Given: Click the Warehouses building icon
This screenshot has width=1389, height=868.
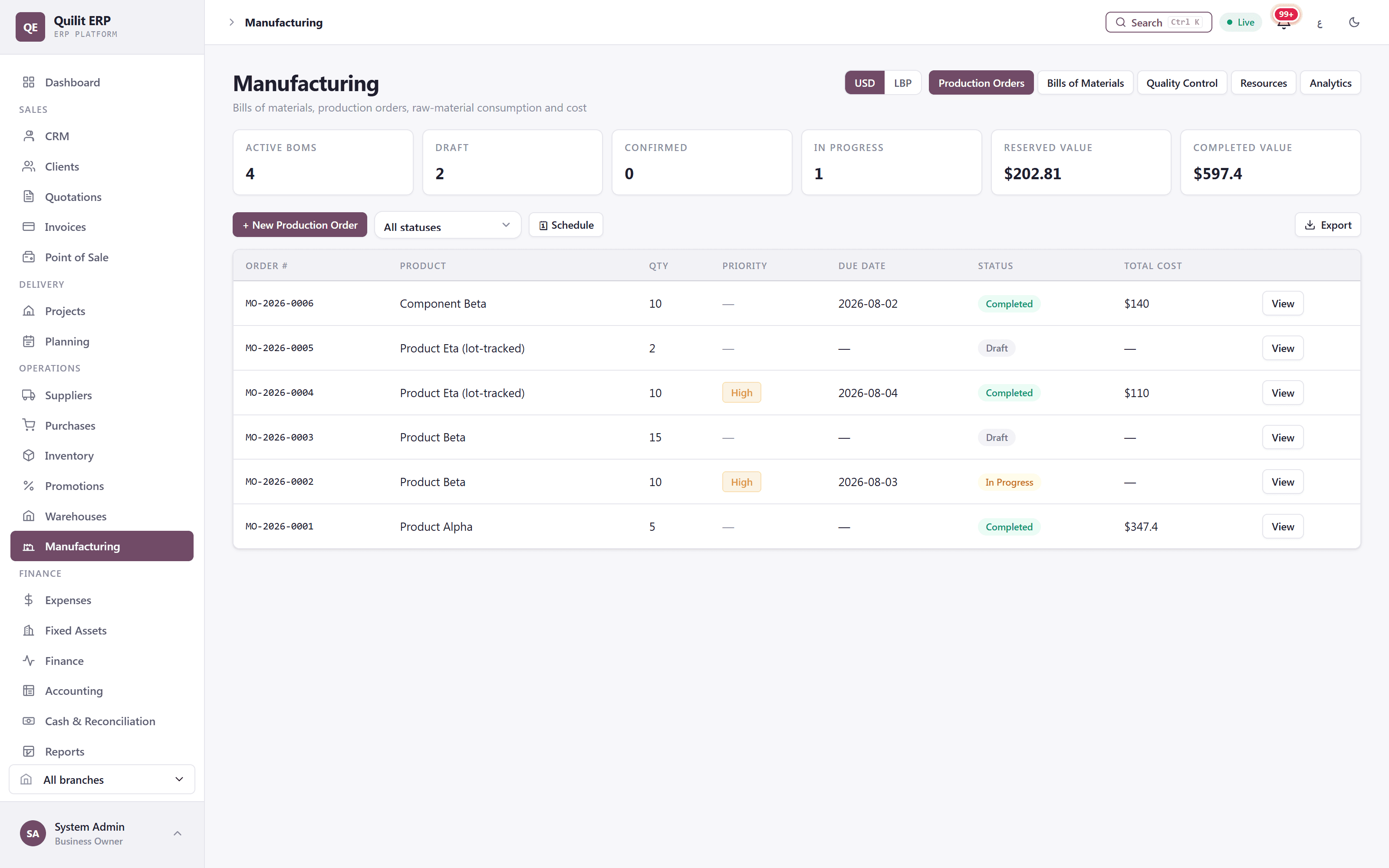Looking at the screenshot, I should 29,516.
